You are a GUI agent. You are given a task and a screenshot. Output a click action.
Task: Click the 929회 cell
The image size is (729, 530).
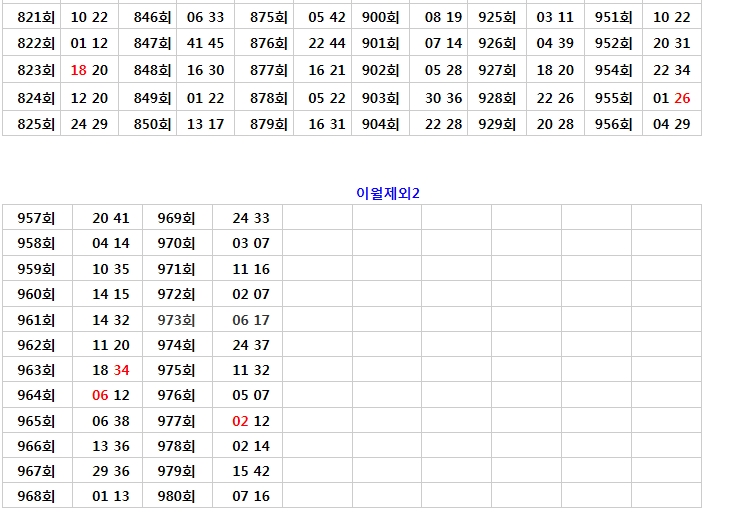tap(497, 124)
